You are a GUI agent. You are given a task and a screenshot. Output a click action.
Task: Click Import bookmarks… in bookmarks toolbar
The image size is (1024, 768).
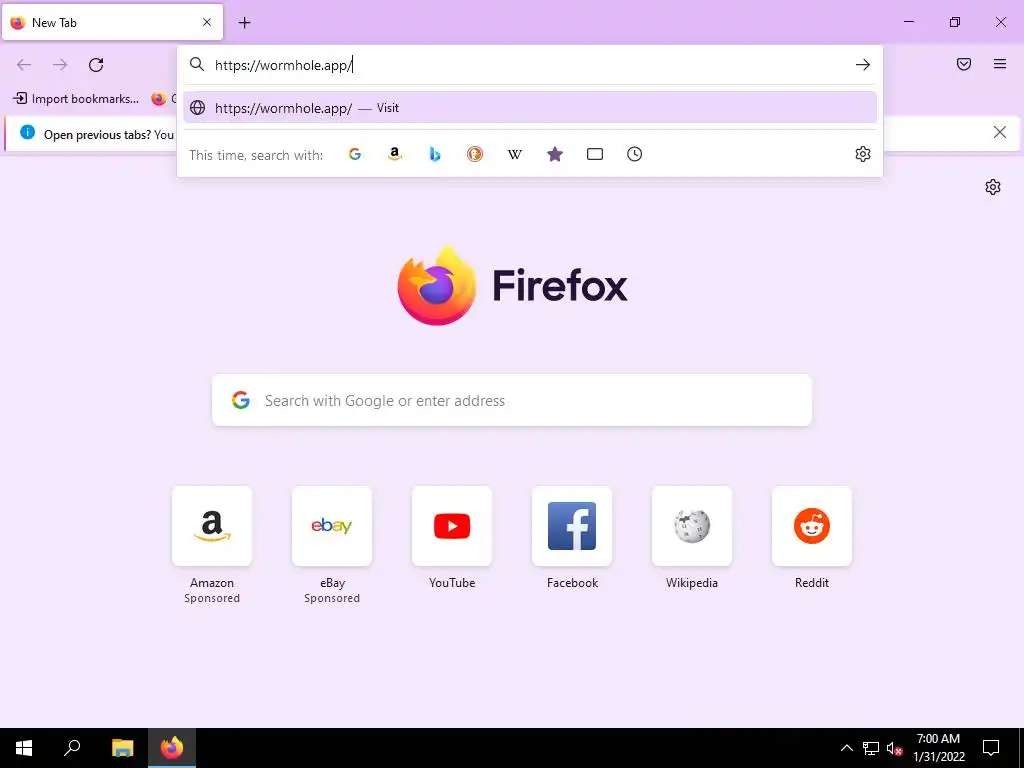click(76, 99)
